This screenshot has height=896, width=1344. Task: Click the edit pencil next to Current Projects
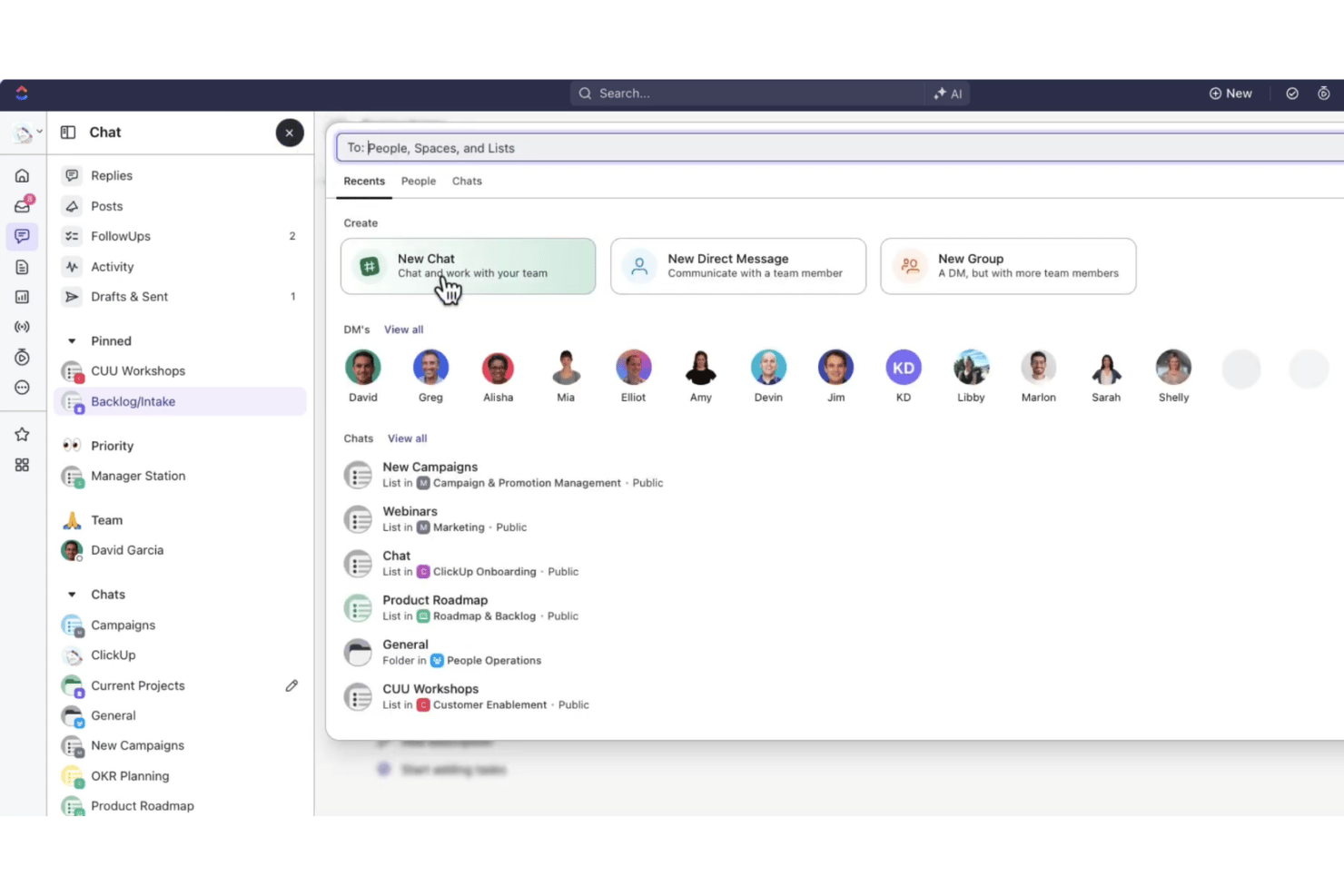coord(292,685)
